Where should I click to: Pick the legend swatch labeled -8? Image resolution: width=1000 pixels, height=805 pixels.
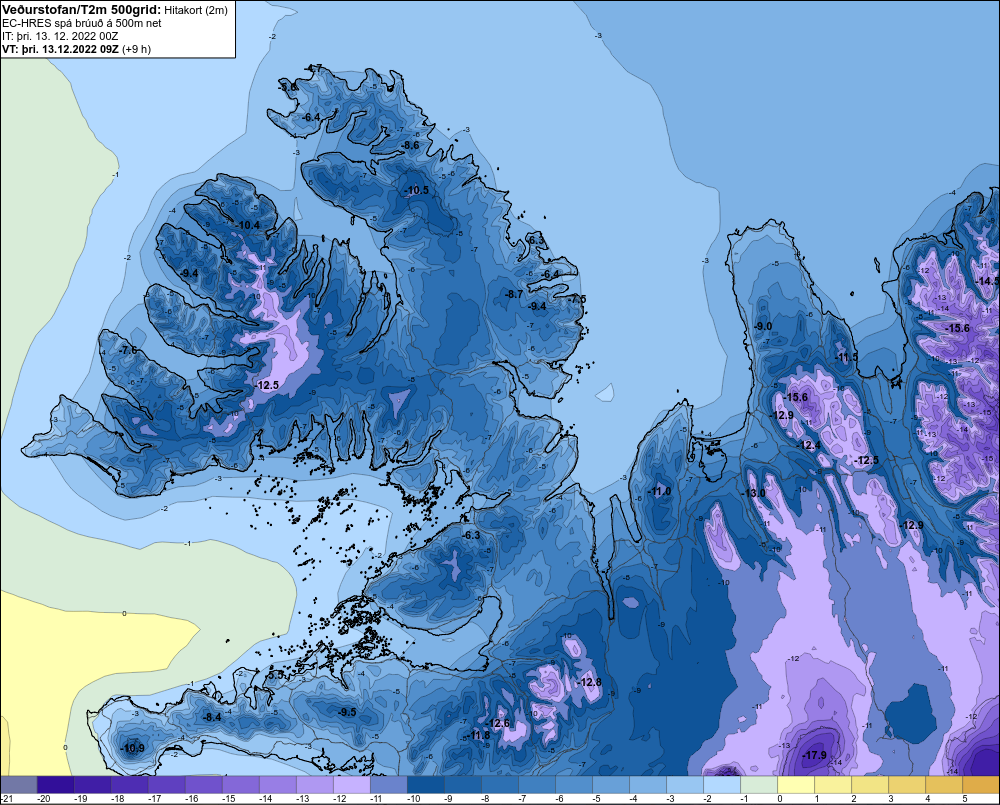click(500, 785)
